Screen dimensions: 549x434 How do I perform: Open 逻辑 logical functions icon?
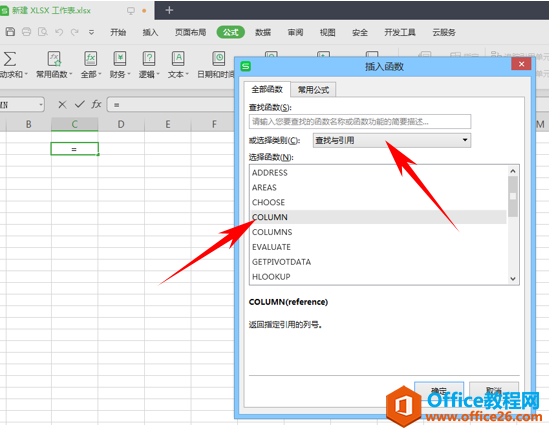coord(149,58)
